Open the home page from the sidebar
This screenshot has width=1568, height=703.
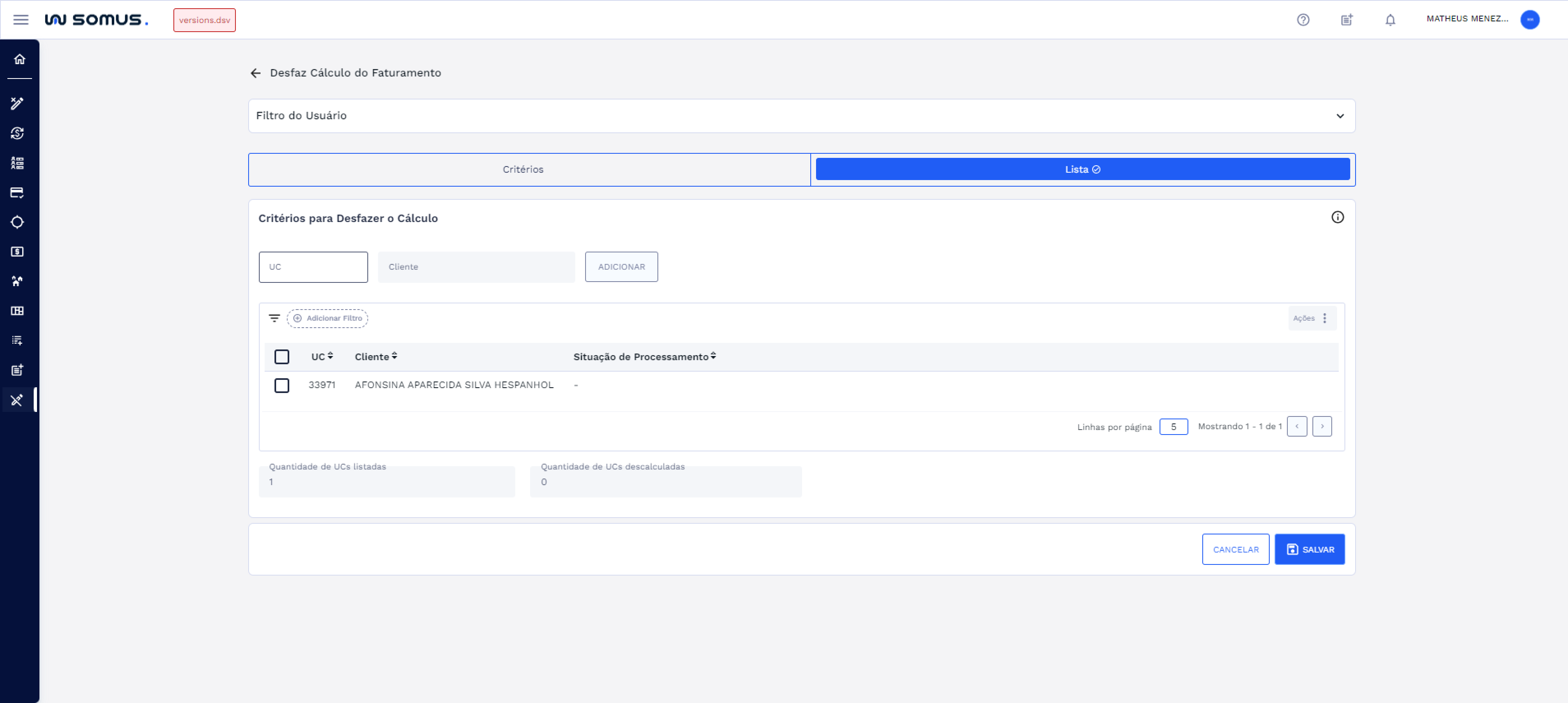20,58
